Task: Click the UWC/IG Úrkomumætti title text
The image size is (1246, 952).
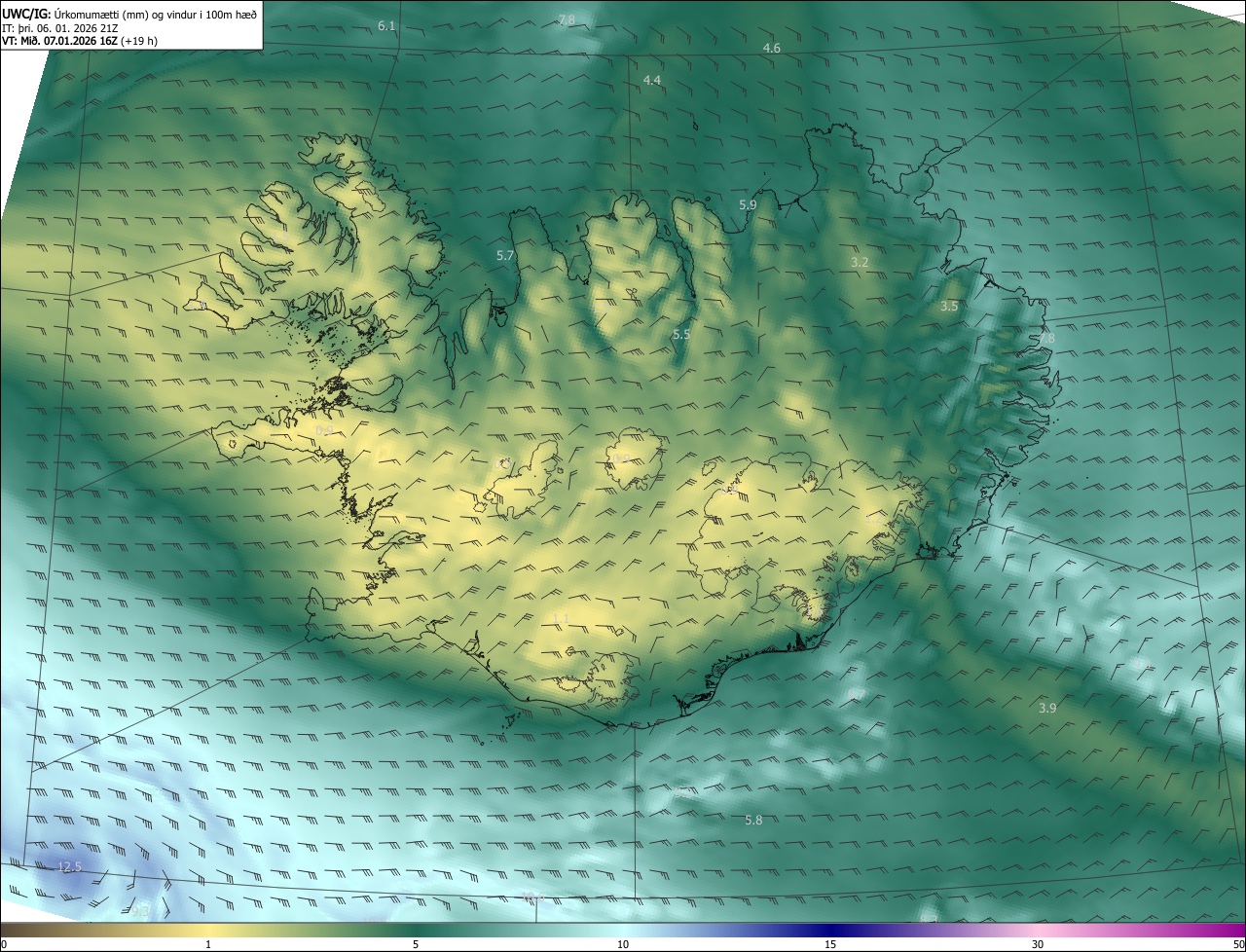Action: point(128,13)
